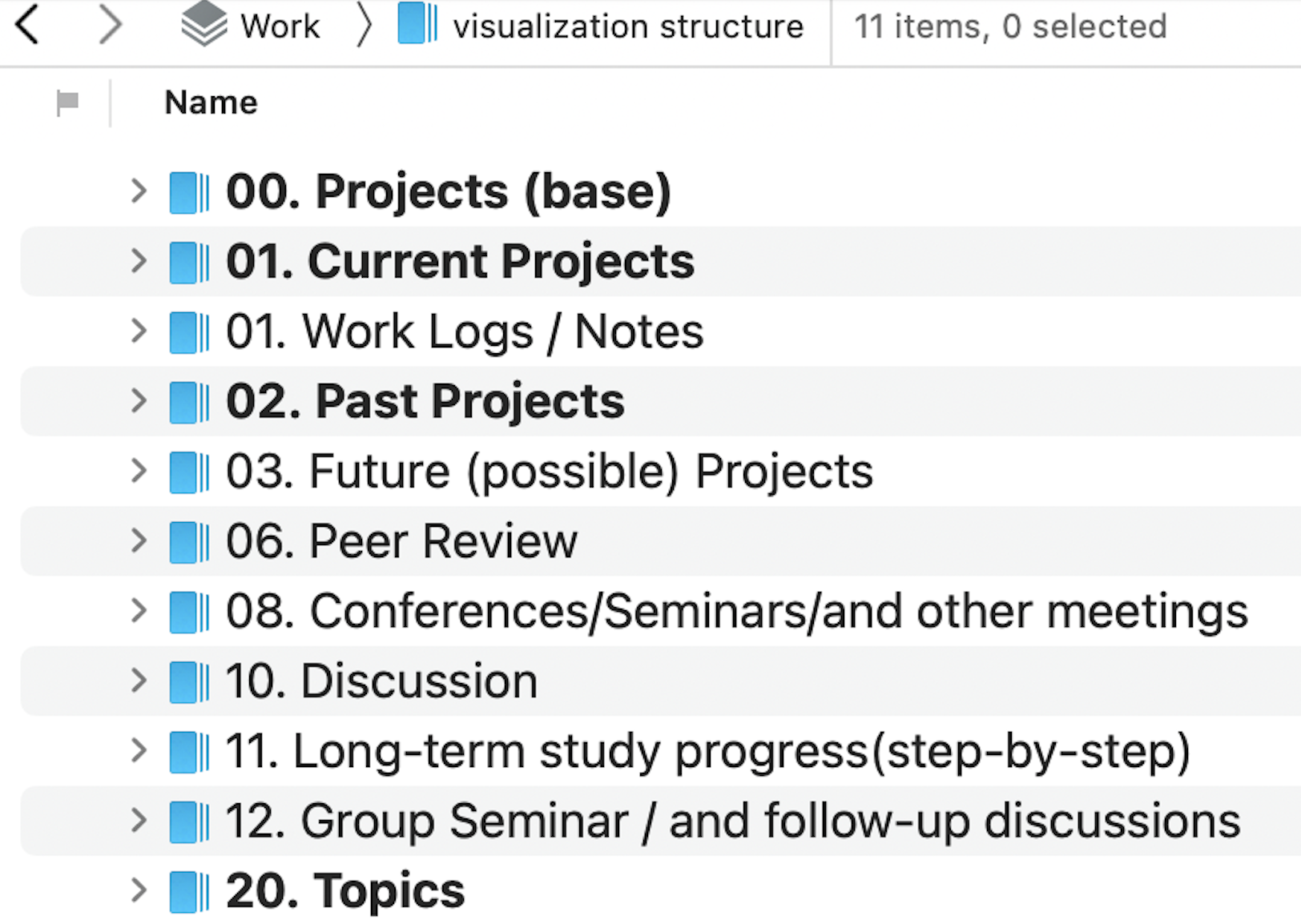1301x924 pixels.
Task: Click the flag column header icon
Action: click(x=67, y=102)
